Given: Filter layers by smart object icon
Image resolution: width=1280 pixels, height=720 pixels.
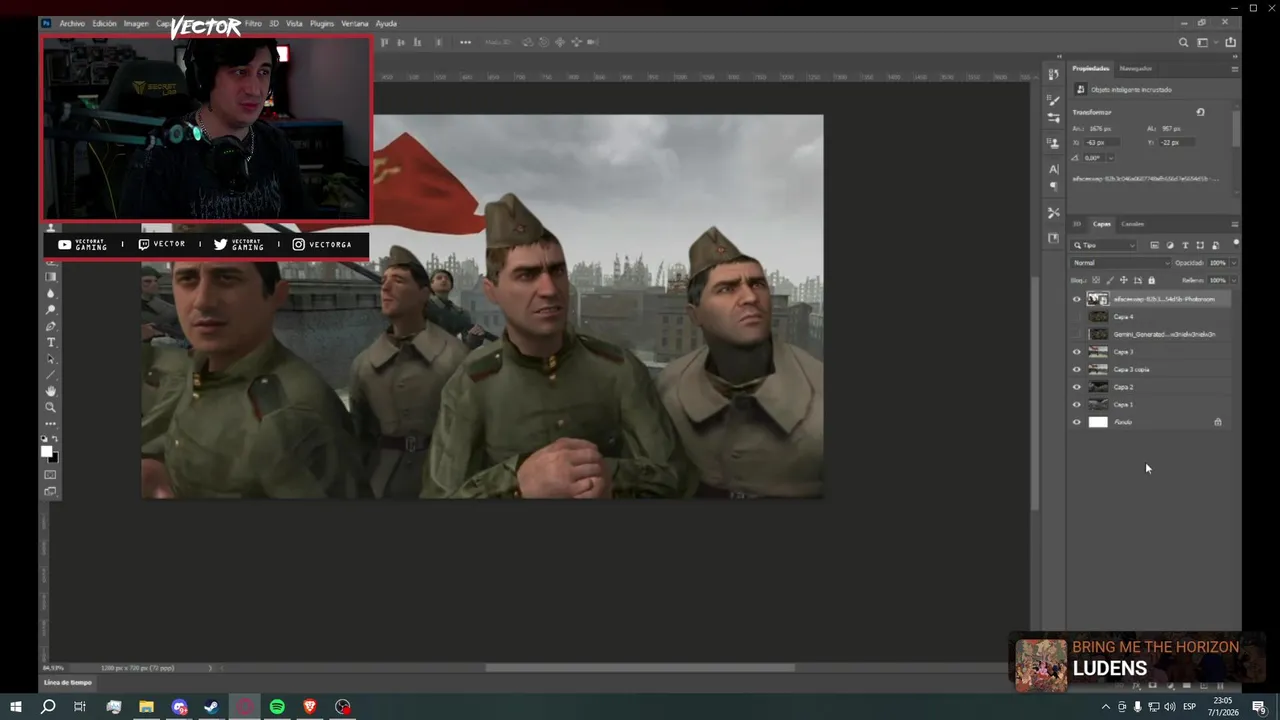Looking at the screenshot, I should pos(1215,245).
